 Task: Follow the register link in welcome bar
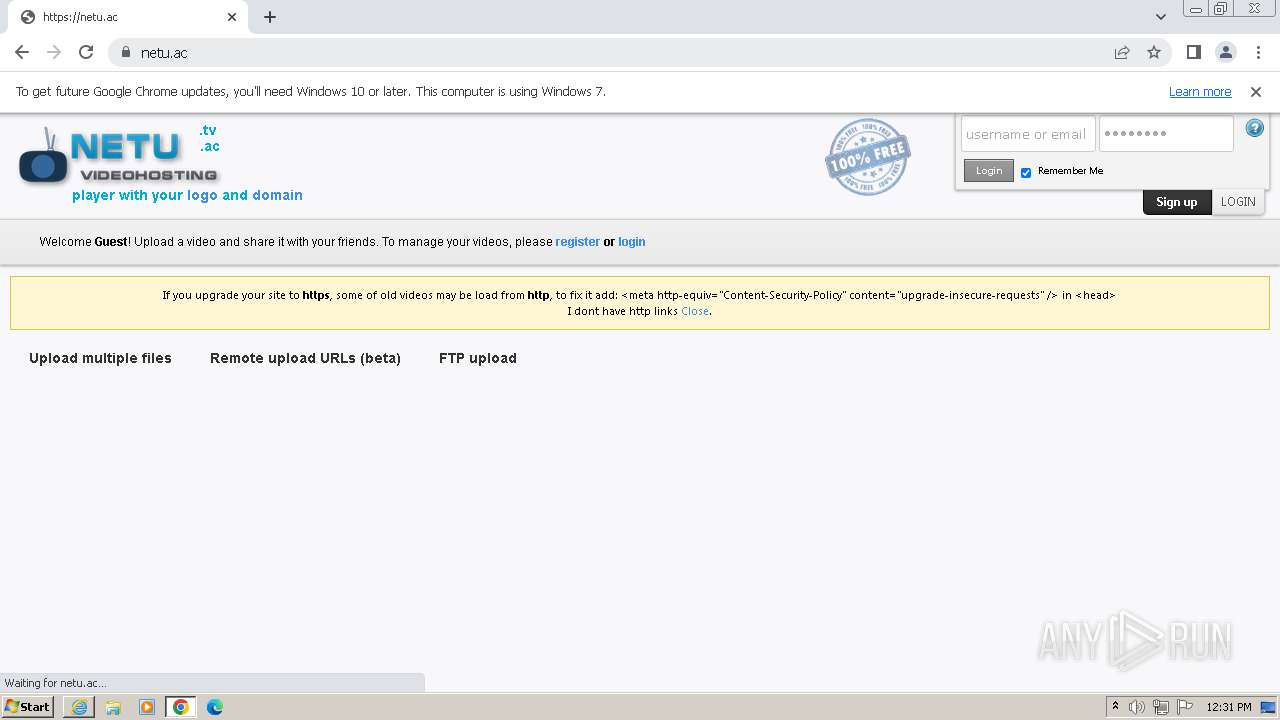[x=578, y=242]
